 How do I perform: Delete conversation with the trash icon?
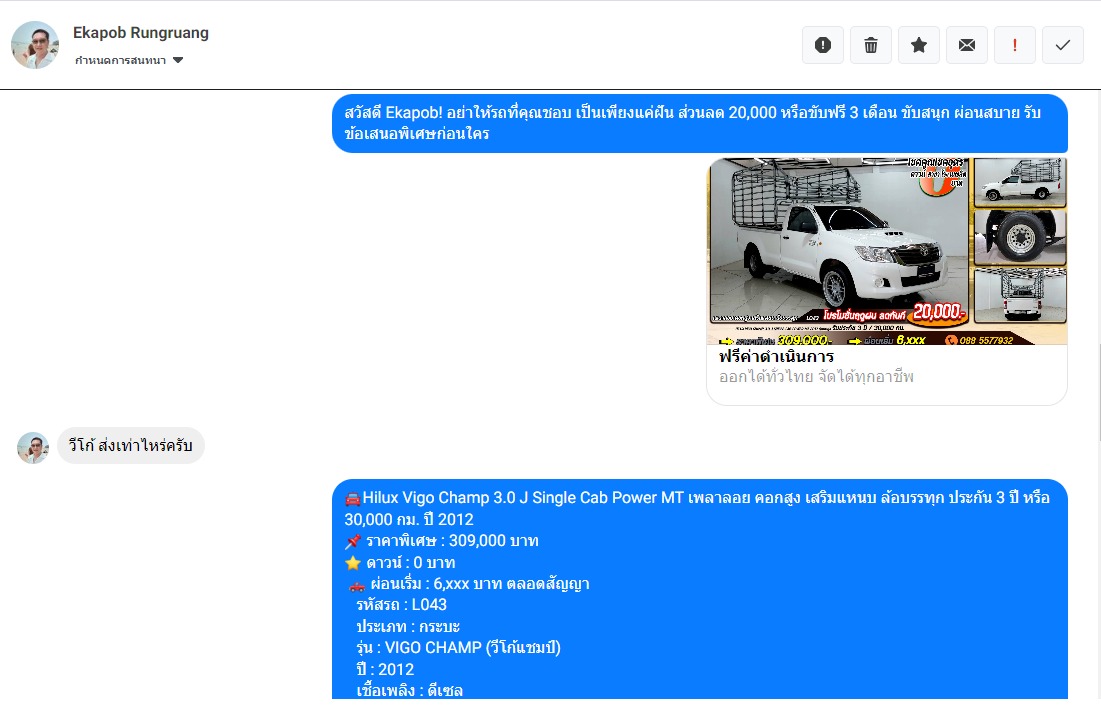coord(871,45)
